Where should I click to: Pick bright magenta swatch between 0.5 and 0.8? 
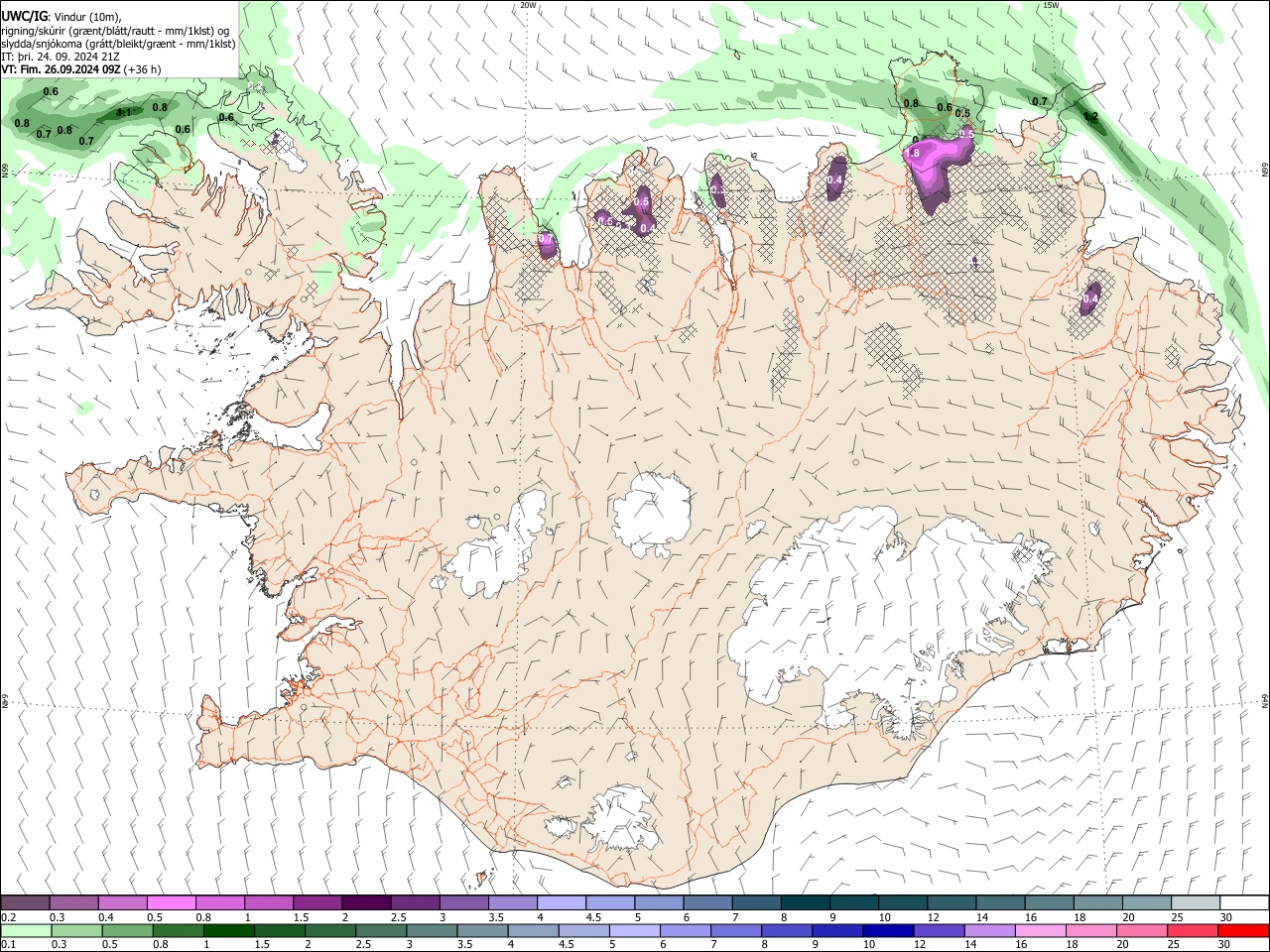171,903
